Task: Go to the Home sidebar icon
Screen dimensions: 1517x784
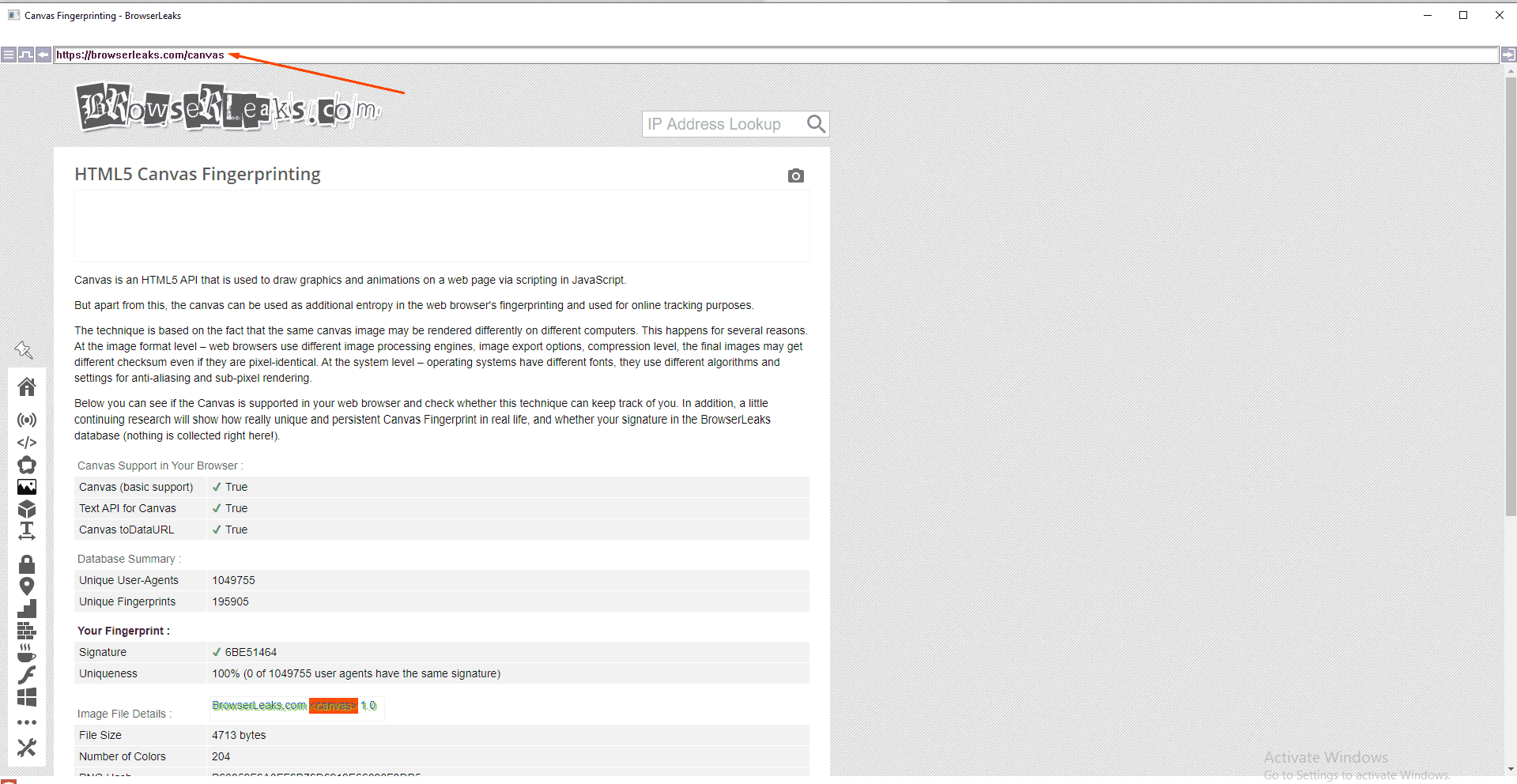Action: pos(27,386)
